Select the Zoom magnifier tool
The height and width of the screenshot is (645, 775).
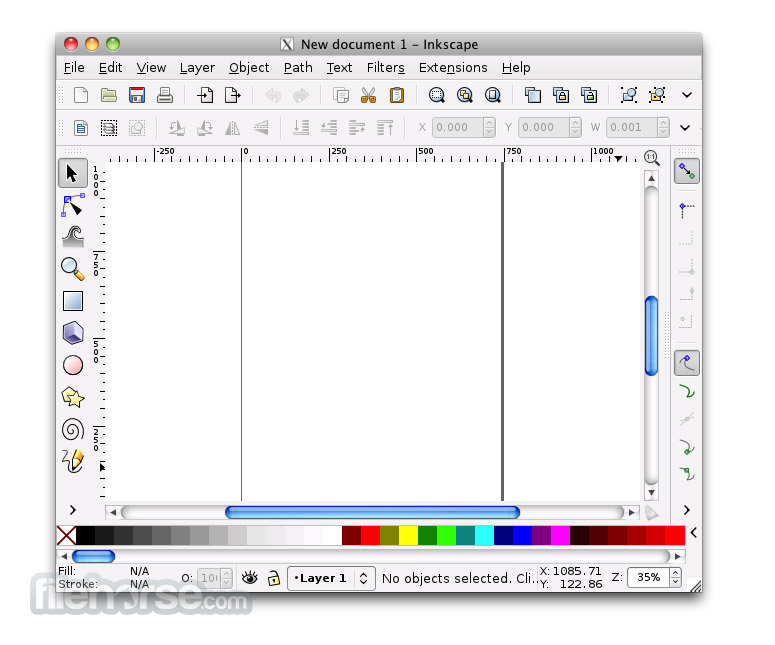click(73, 269)
